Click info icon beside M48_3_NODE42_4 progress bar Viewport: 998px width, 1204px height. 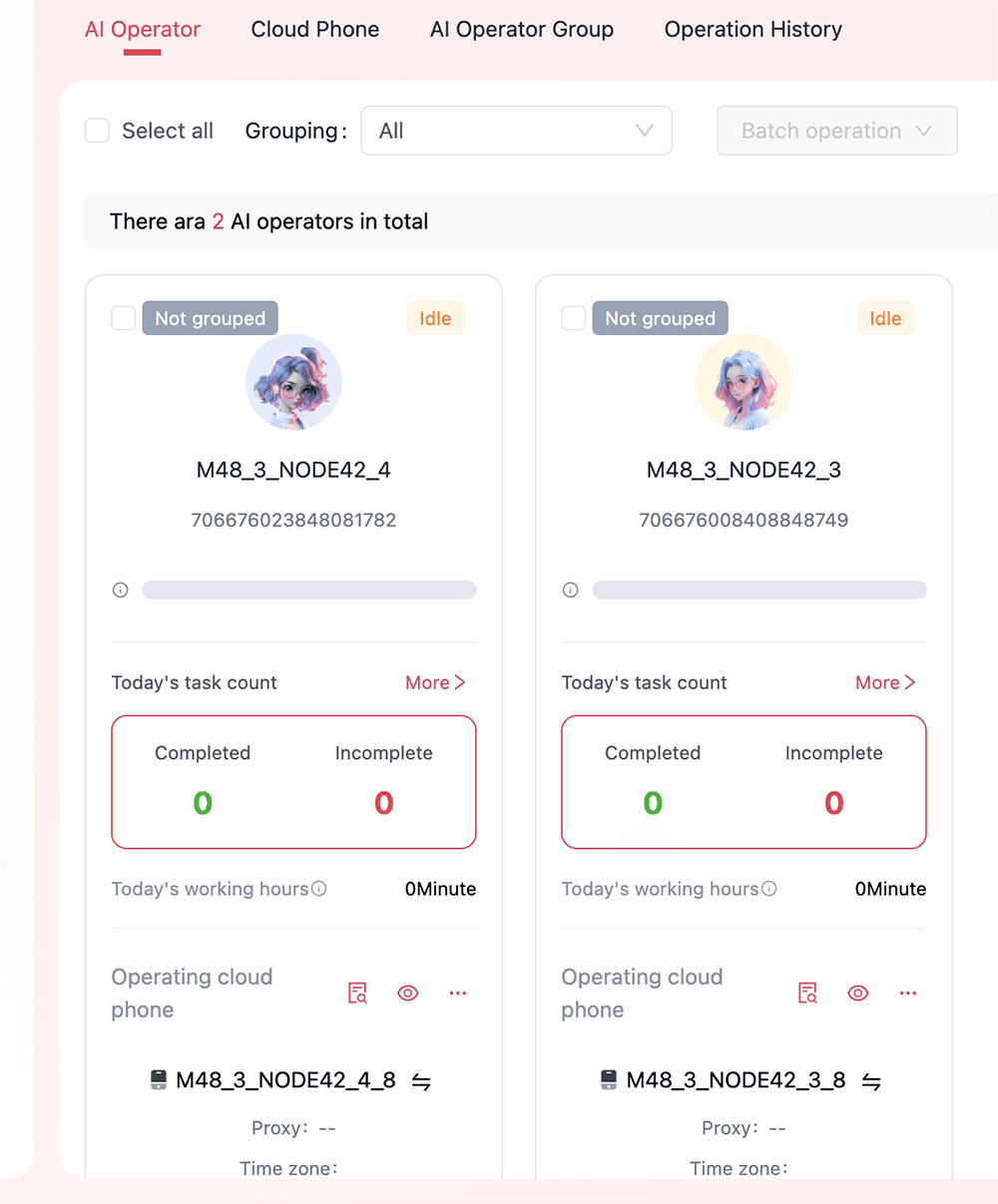pos(121,590)
